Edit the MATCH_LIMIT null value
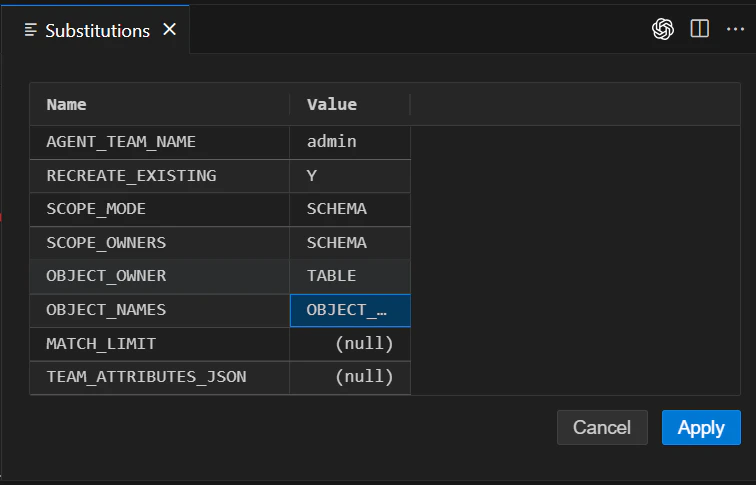 350,344
